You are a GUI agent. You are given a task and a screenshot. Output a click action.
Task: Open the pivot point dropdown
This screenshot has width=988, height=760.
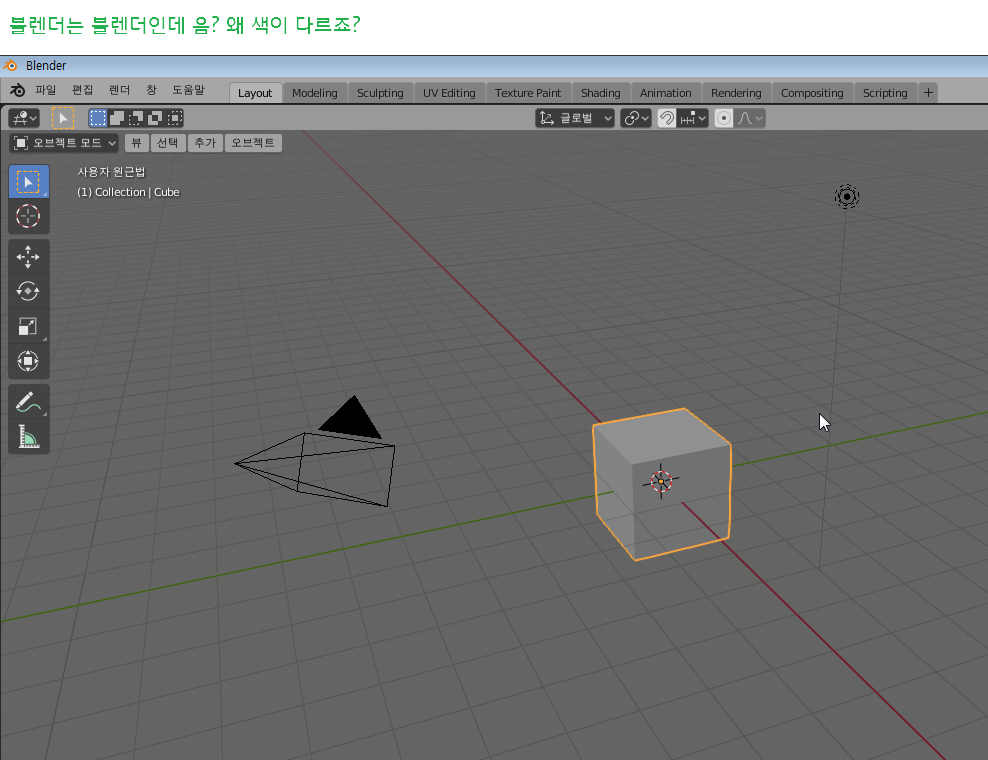click(x=636, y=118)
